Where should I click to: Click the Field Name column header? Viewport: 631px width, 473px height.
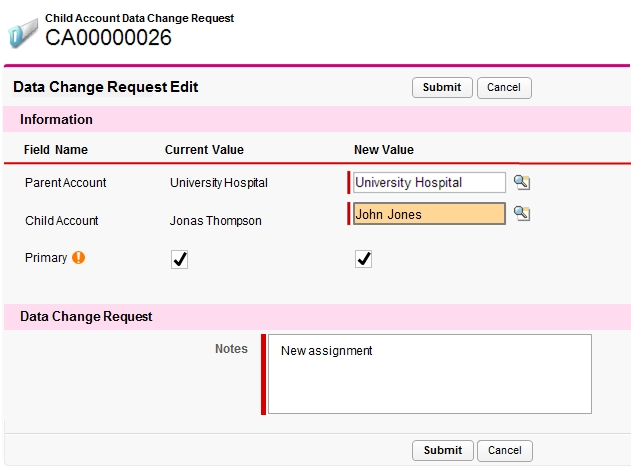pos(56,150)
